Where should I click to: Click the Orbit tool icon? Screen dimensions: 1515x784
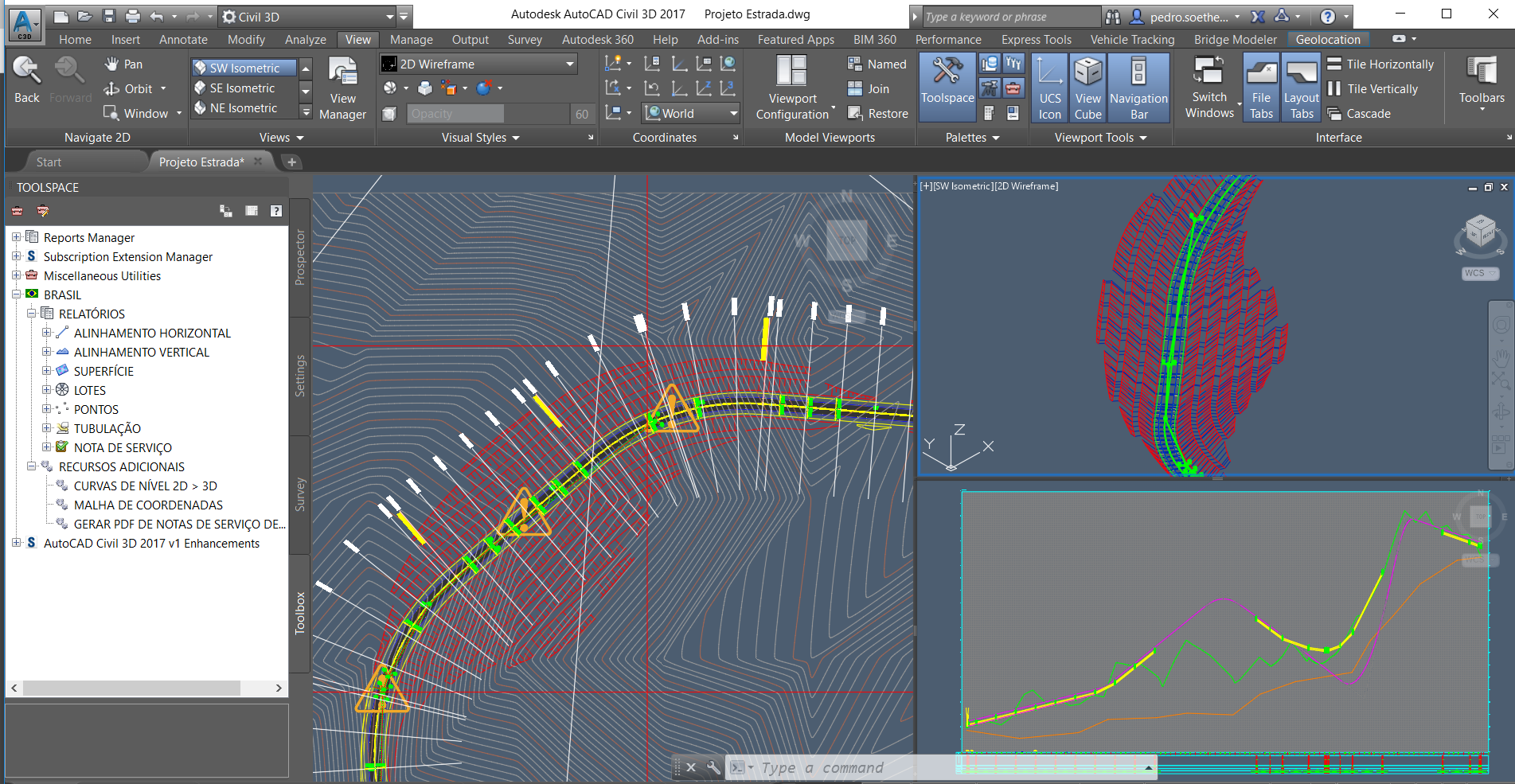(x=112, y=89)
